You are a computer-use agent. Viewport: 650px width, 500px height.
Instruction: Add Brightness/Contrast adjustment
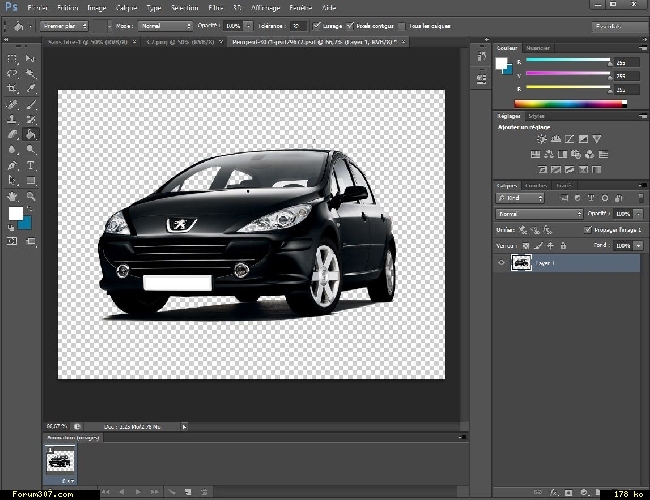(x=541, y=139)
